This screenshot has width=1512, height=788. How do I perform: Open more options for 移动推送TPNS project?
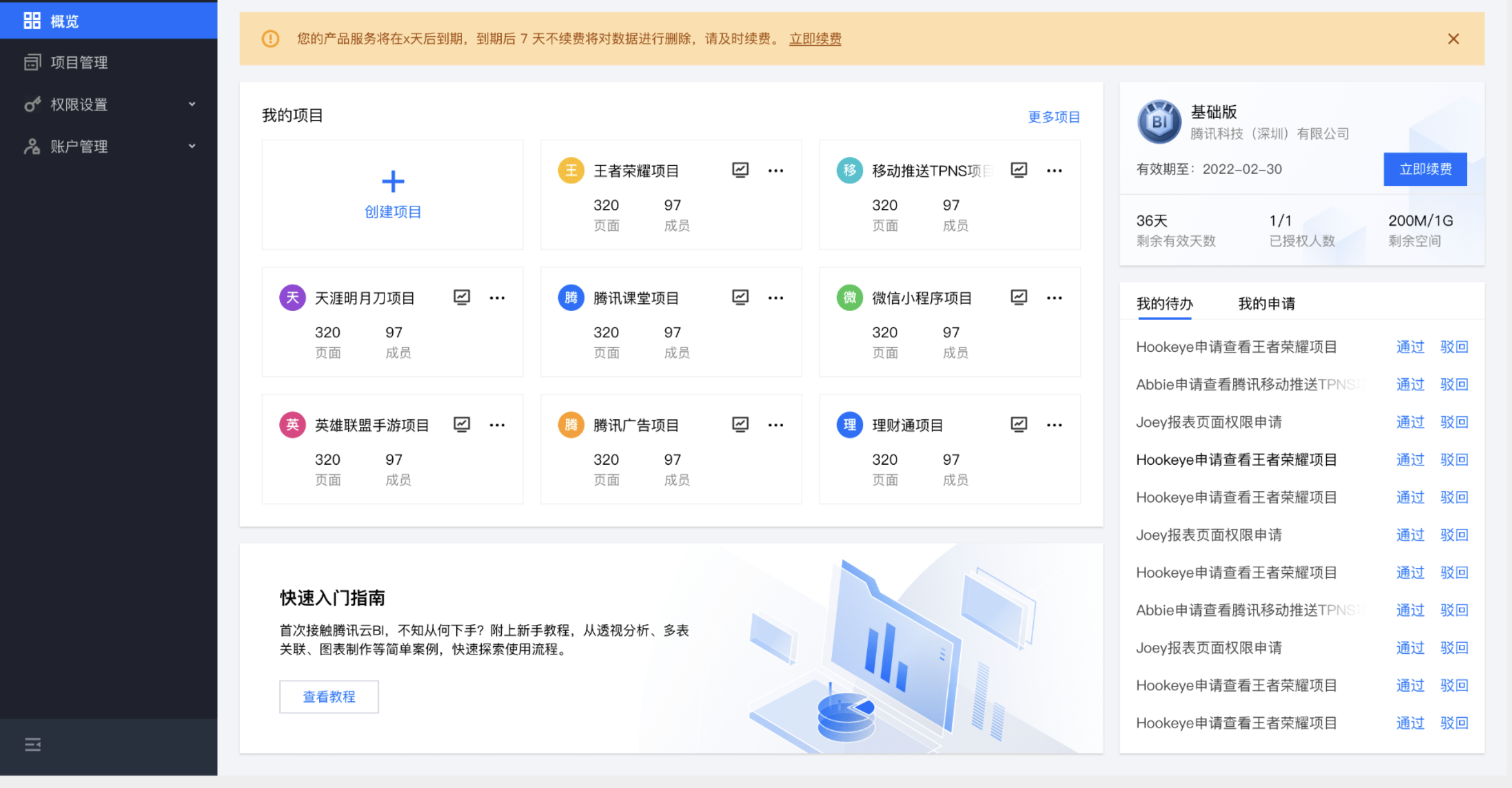1054,171
